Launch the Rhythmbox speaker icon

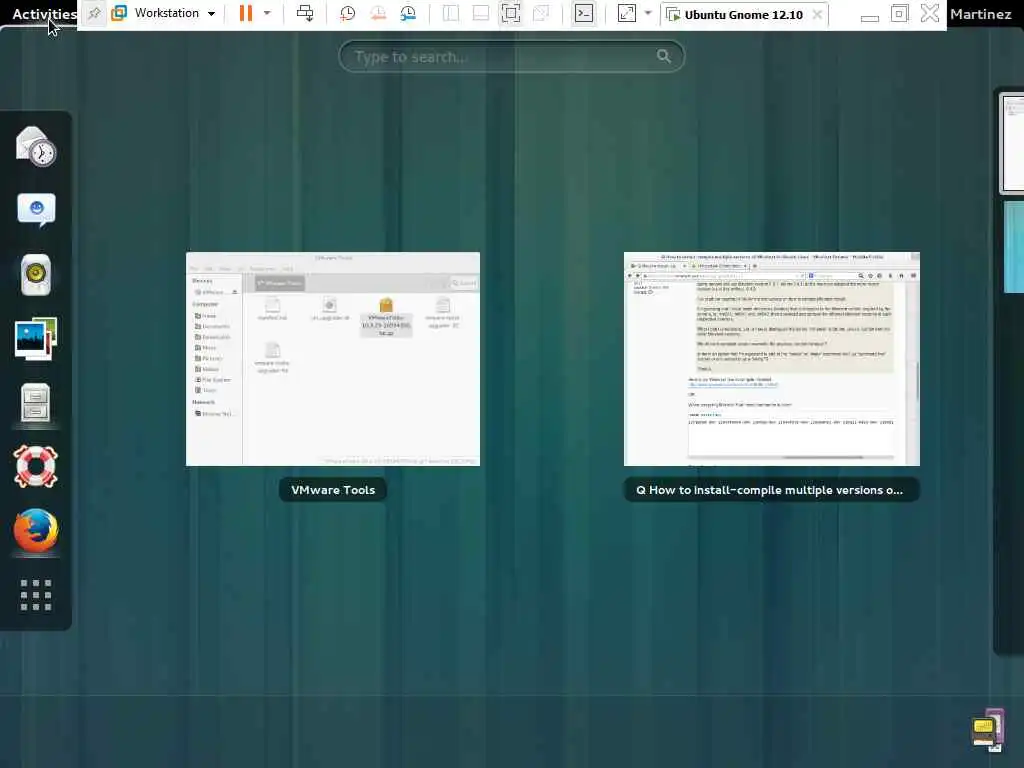(36, 274)
